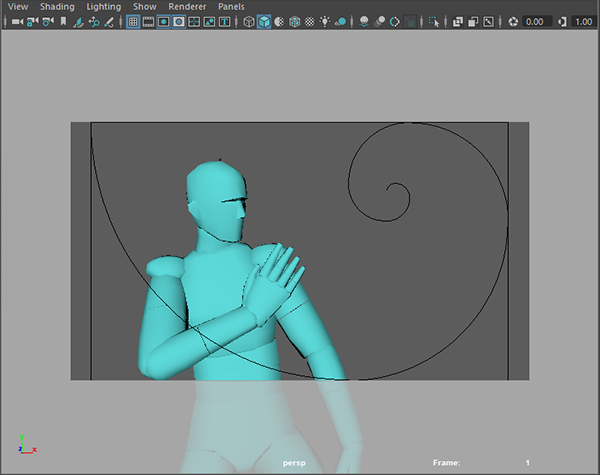Click the gamma value field 1.00
The width and height of the screenshot is (600, 475).
(583, 21)
